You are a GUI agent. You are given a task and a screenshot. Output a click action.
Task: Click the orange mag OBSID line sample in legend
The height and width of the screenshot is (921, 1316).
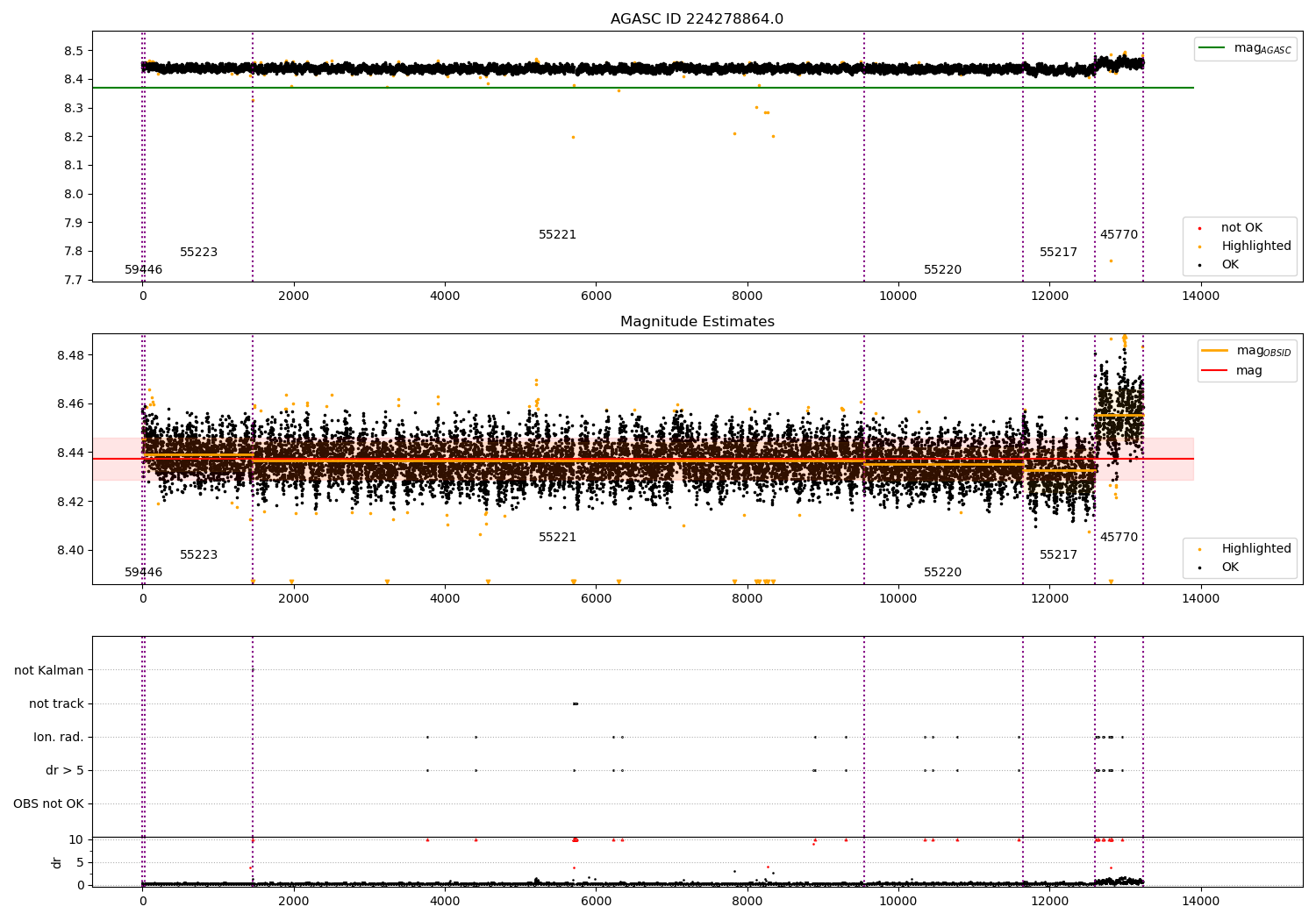click(x=1215, y=350)
